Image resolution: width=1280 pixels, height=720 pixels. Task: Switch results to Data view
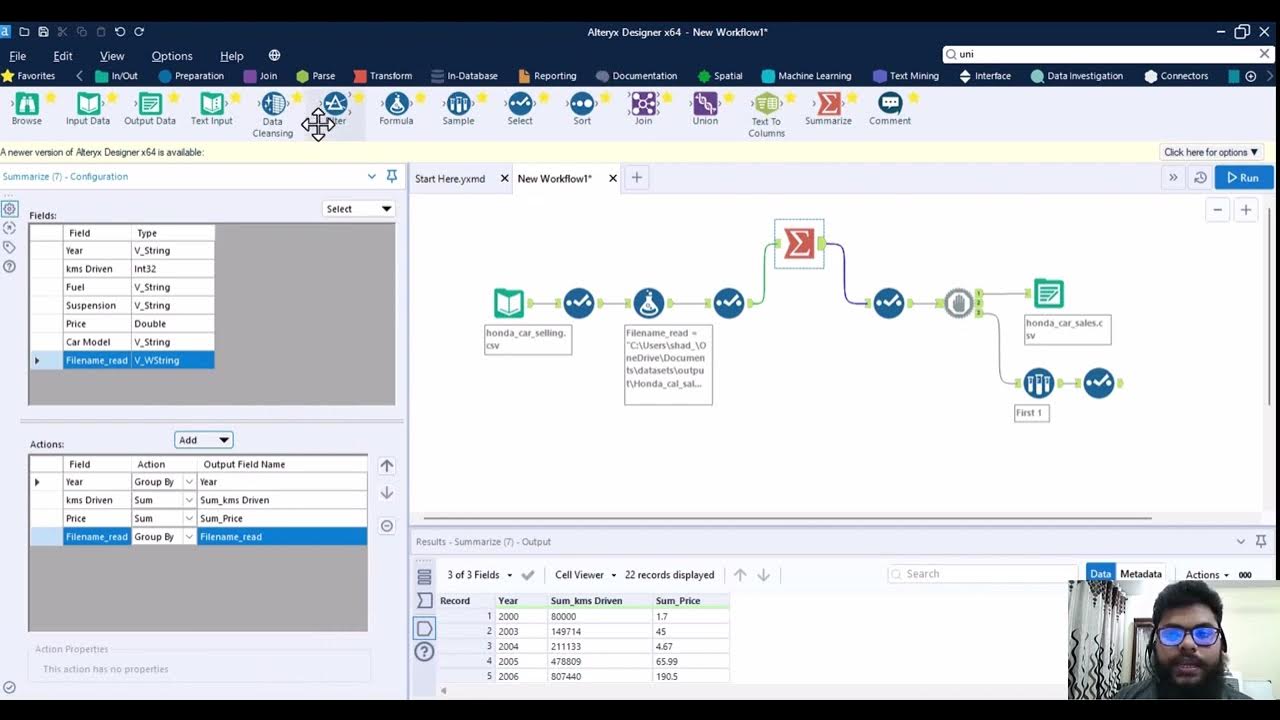pyautogui.click(x=1100, y=574)
